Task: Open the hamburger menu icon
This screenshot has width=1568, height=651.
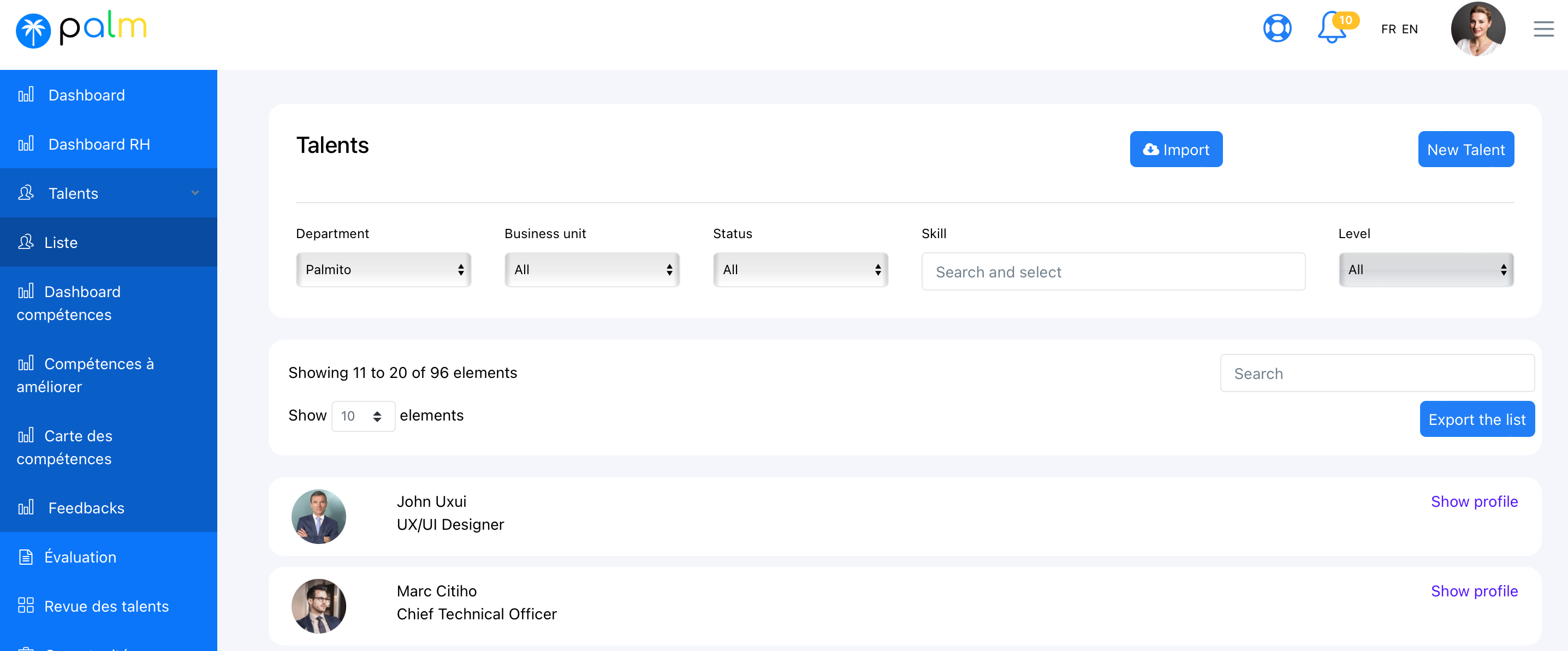Action: pyautogui.click(x=1543, y=28)
